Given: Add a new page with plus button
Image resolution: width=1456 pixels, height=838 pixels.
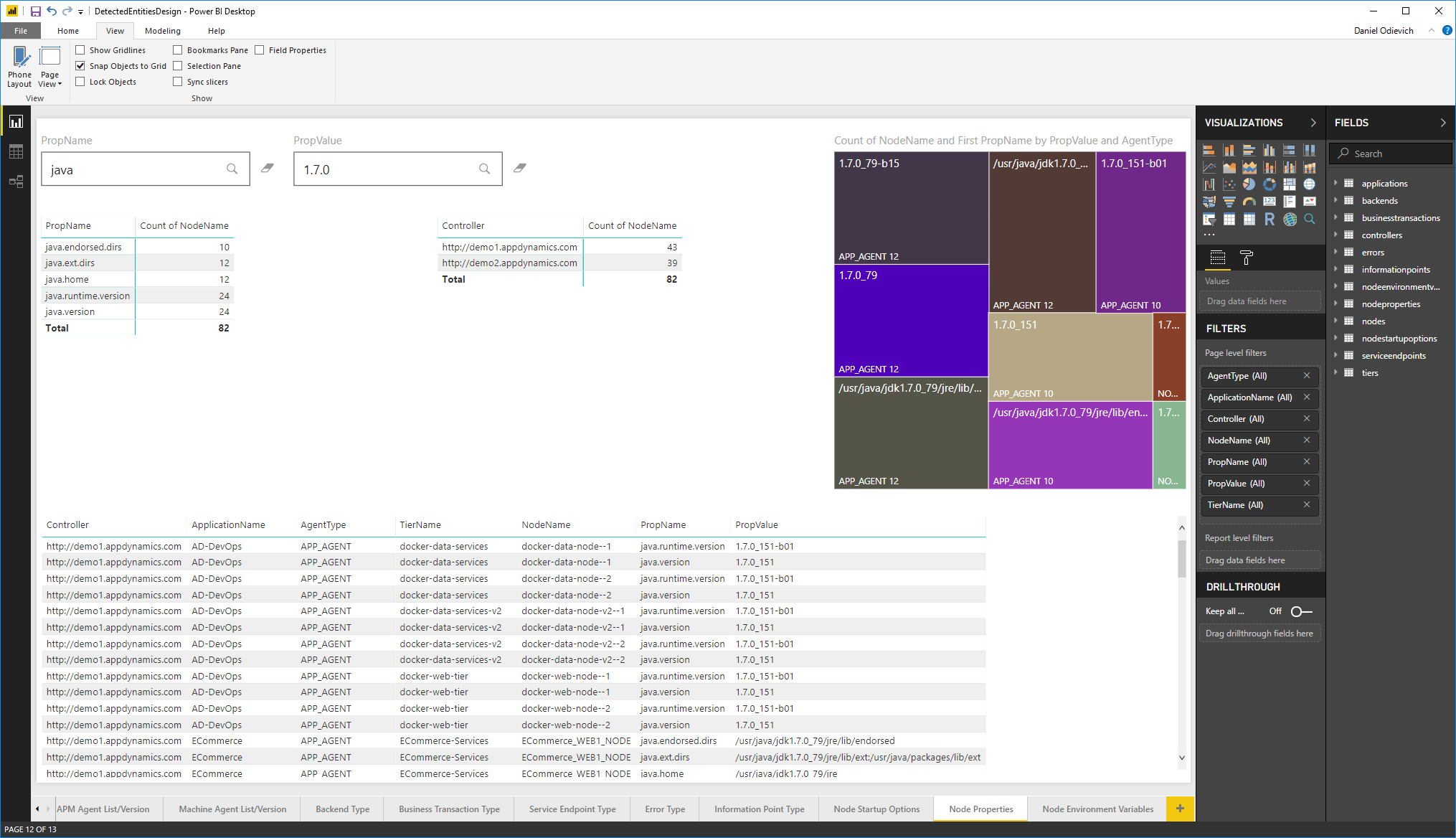Looking at the screenshot, I should tap(1180, 809).
